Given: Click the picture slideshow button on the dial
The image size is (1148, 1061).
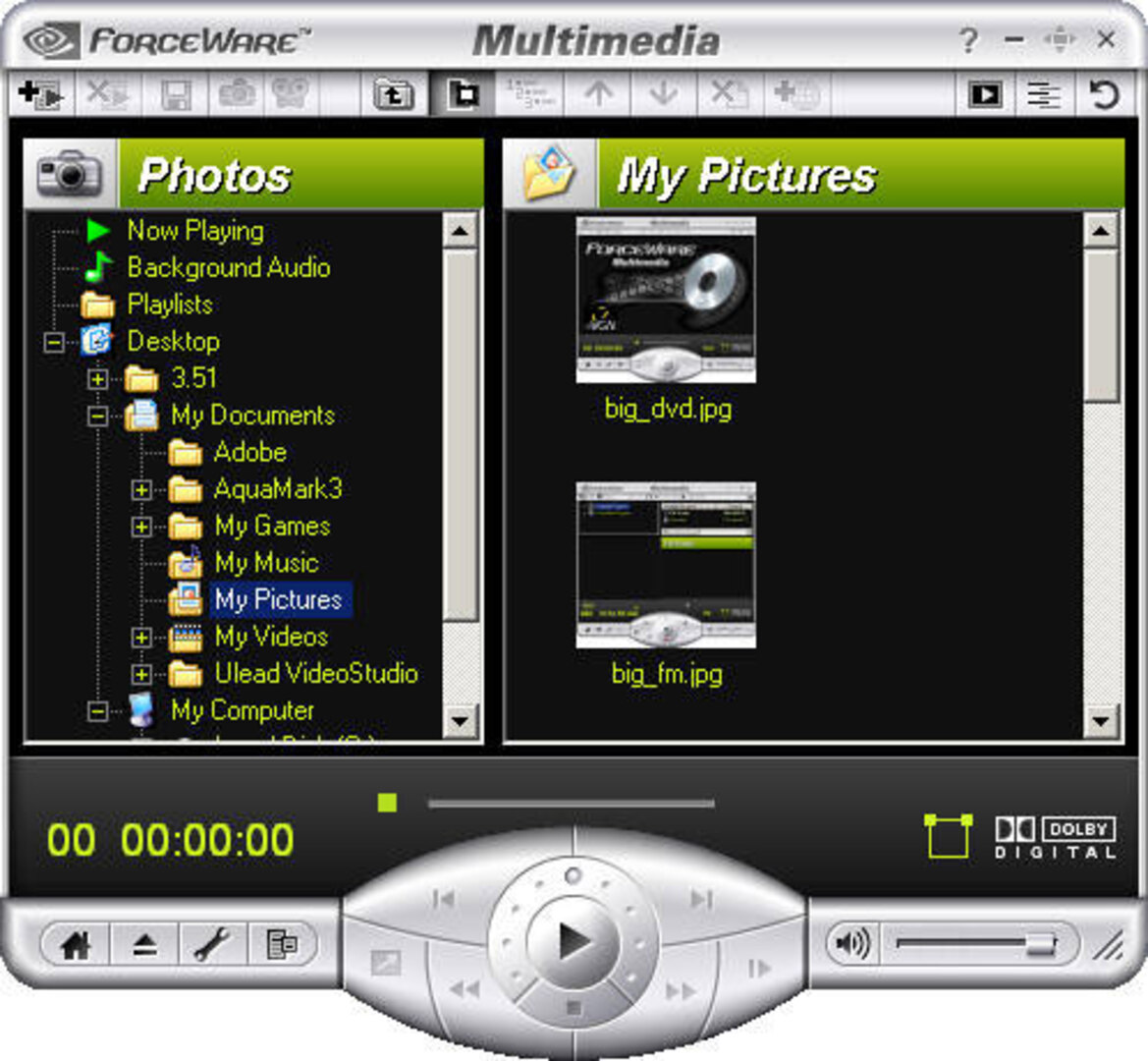Looking at the screenshot, I should pos(386,963).
